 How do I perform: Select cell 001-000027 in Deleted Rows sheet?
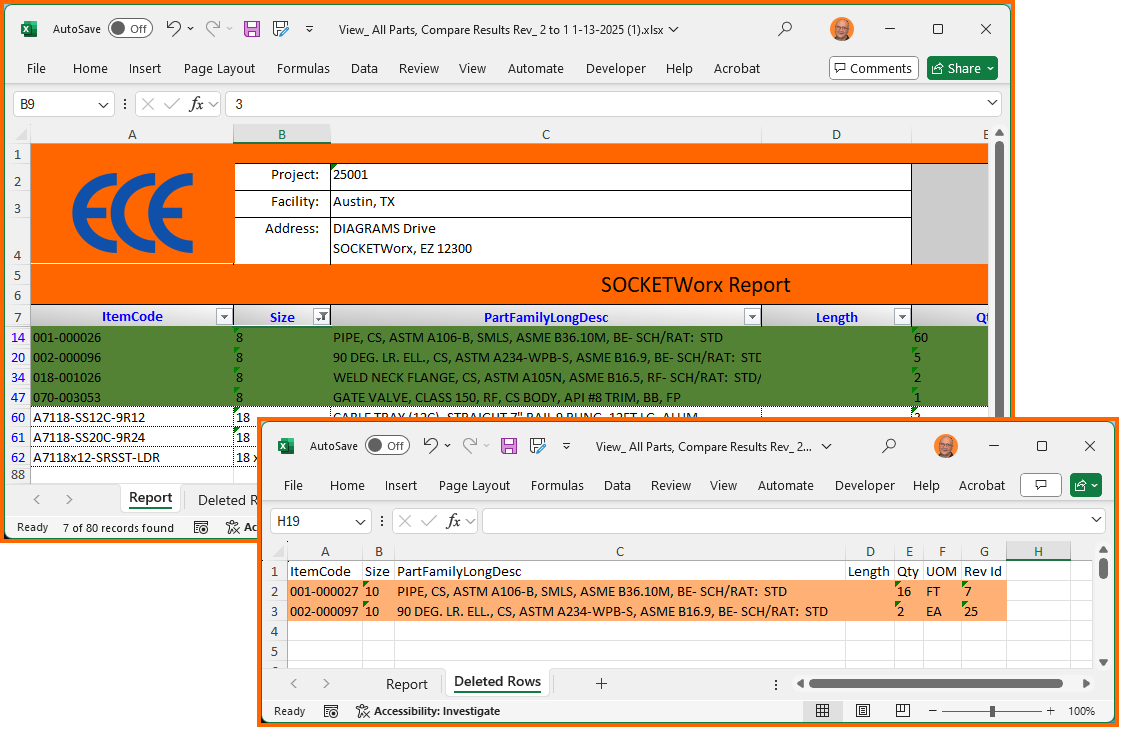pyautogui.click(x=325, y=592)
